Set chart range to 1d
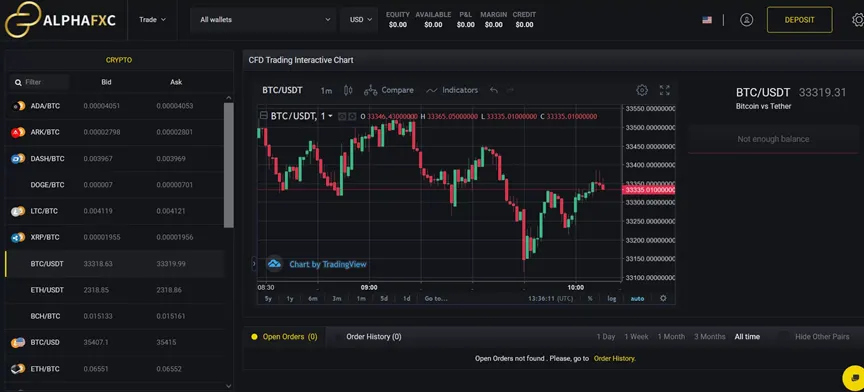This screenshot has width=864, height=392. 407,298
